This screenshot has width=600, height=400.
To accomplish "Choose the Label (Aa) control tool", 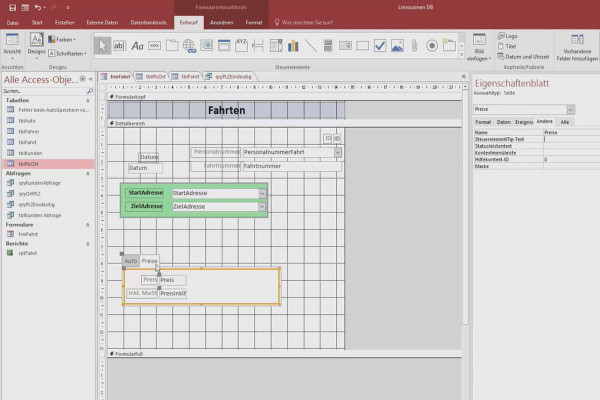I will click(x=137, y=46).
